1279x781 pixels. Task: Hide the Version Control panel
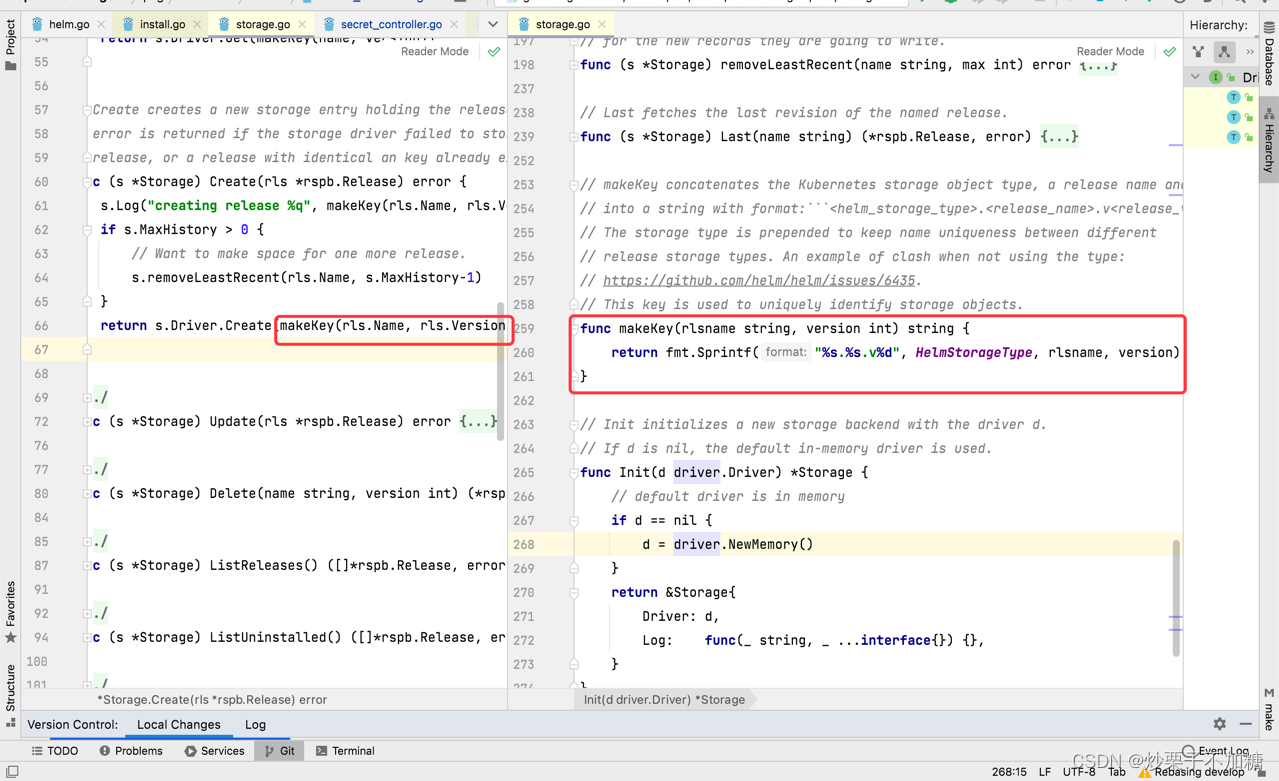1245,724
